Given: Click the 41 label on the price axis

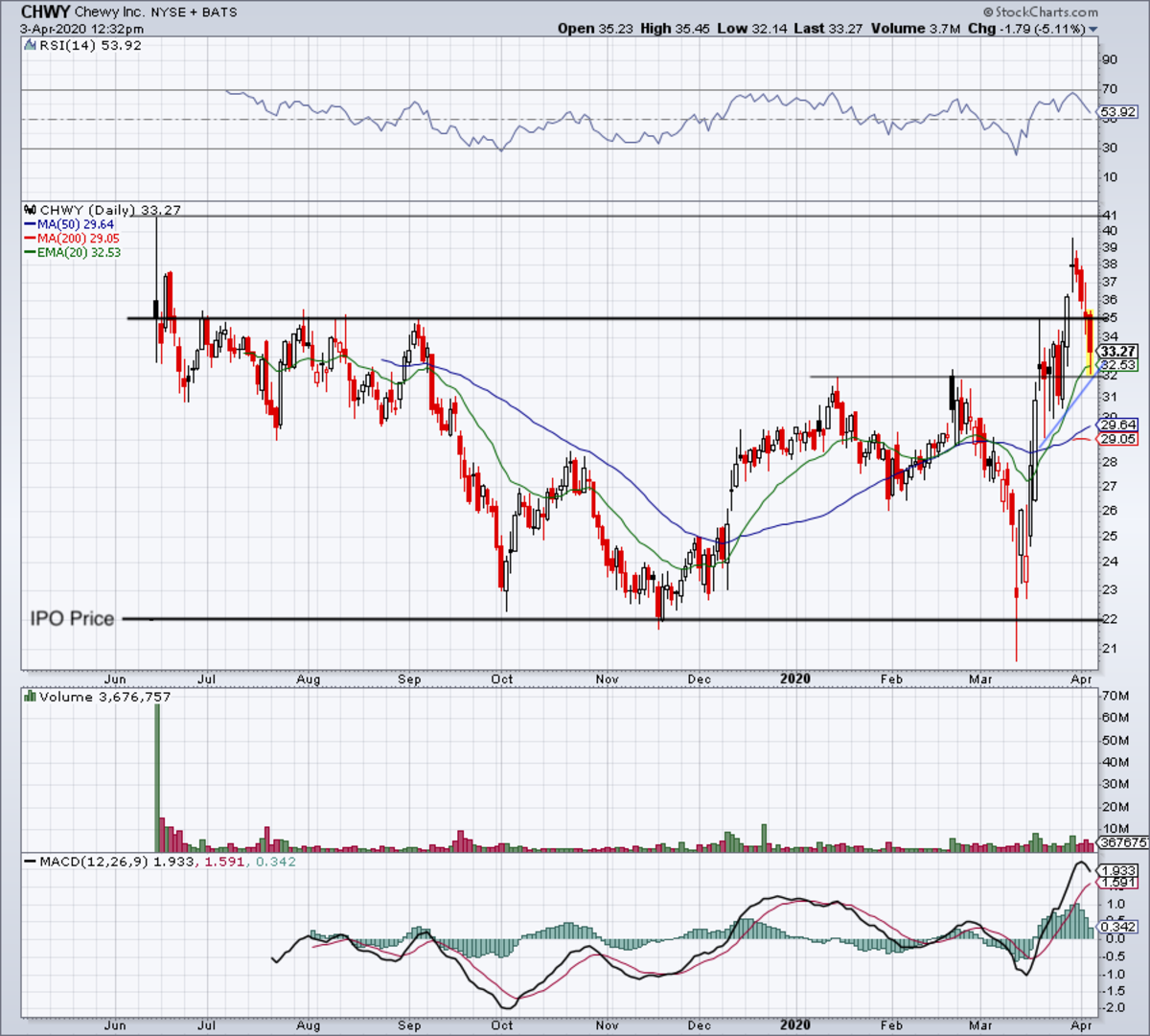Looking at the screenshot, I should tap(1109, 216).
